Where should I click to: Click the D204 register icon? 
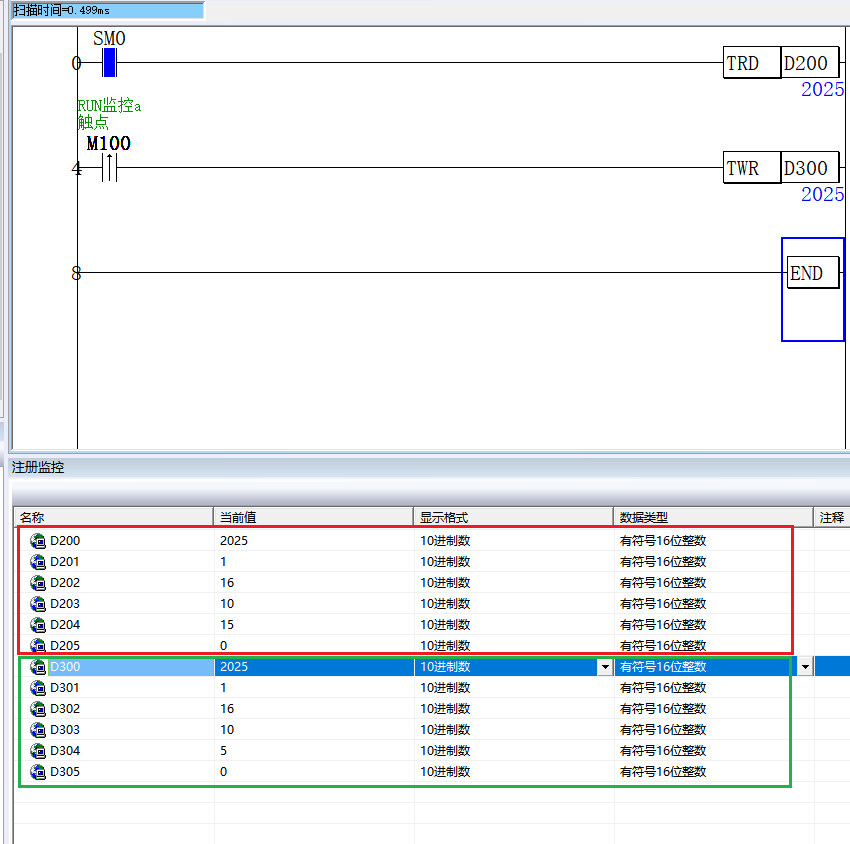click(x=39, y=624)
